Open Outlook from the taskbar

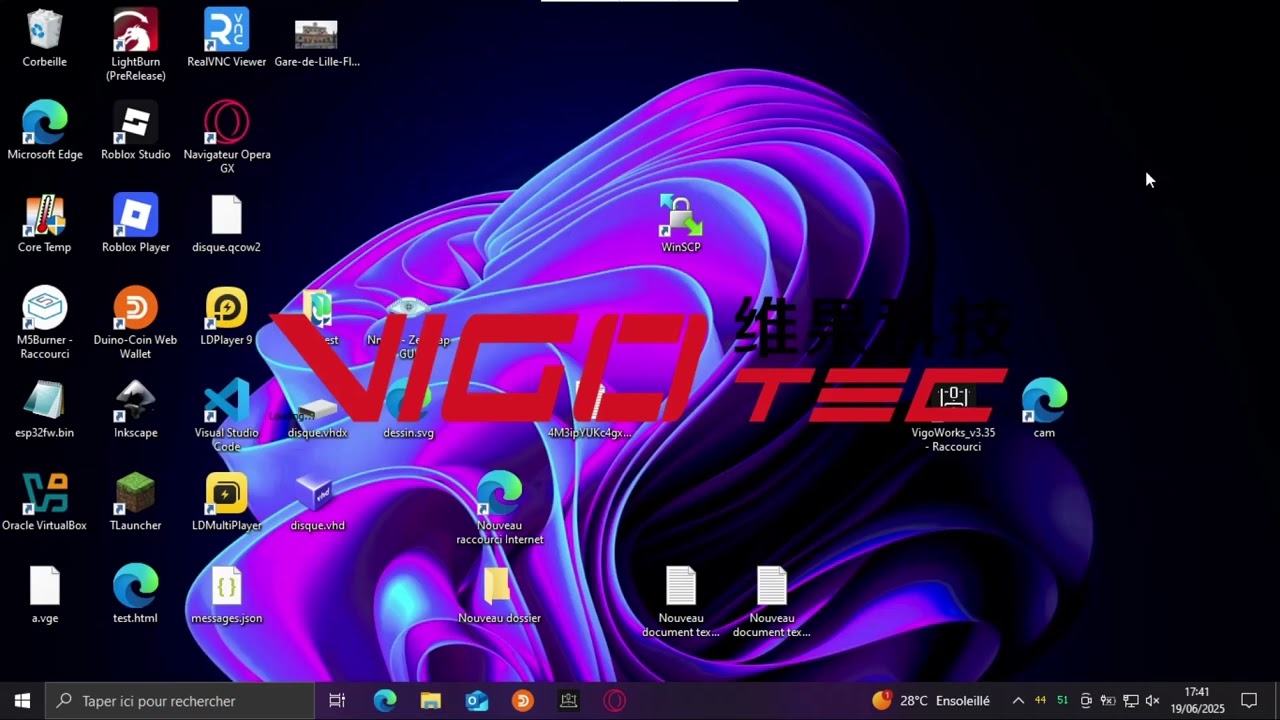point(477,701)
